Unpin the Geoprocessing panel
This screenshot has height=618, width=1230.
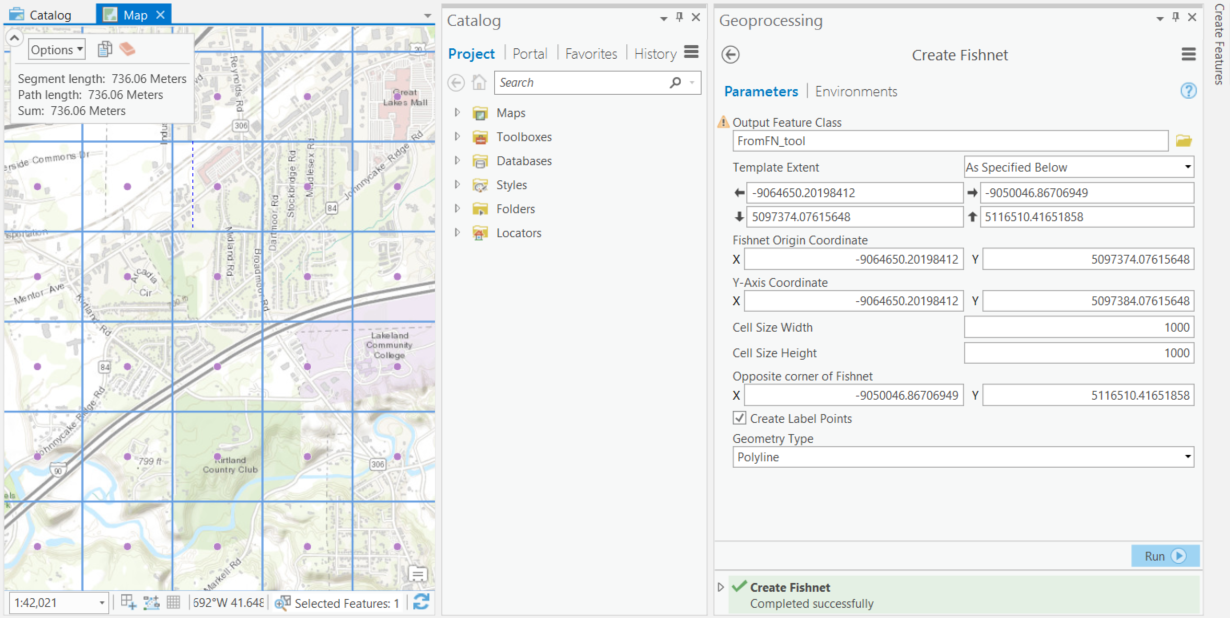(1177, 17)
